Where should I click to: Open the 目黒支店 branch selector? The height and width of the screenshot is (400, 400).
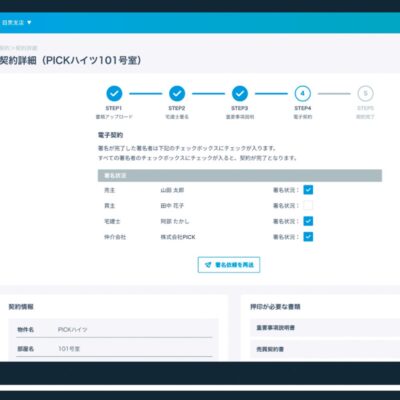[x=17, y=23]
